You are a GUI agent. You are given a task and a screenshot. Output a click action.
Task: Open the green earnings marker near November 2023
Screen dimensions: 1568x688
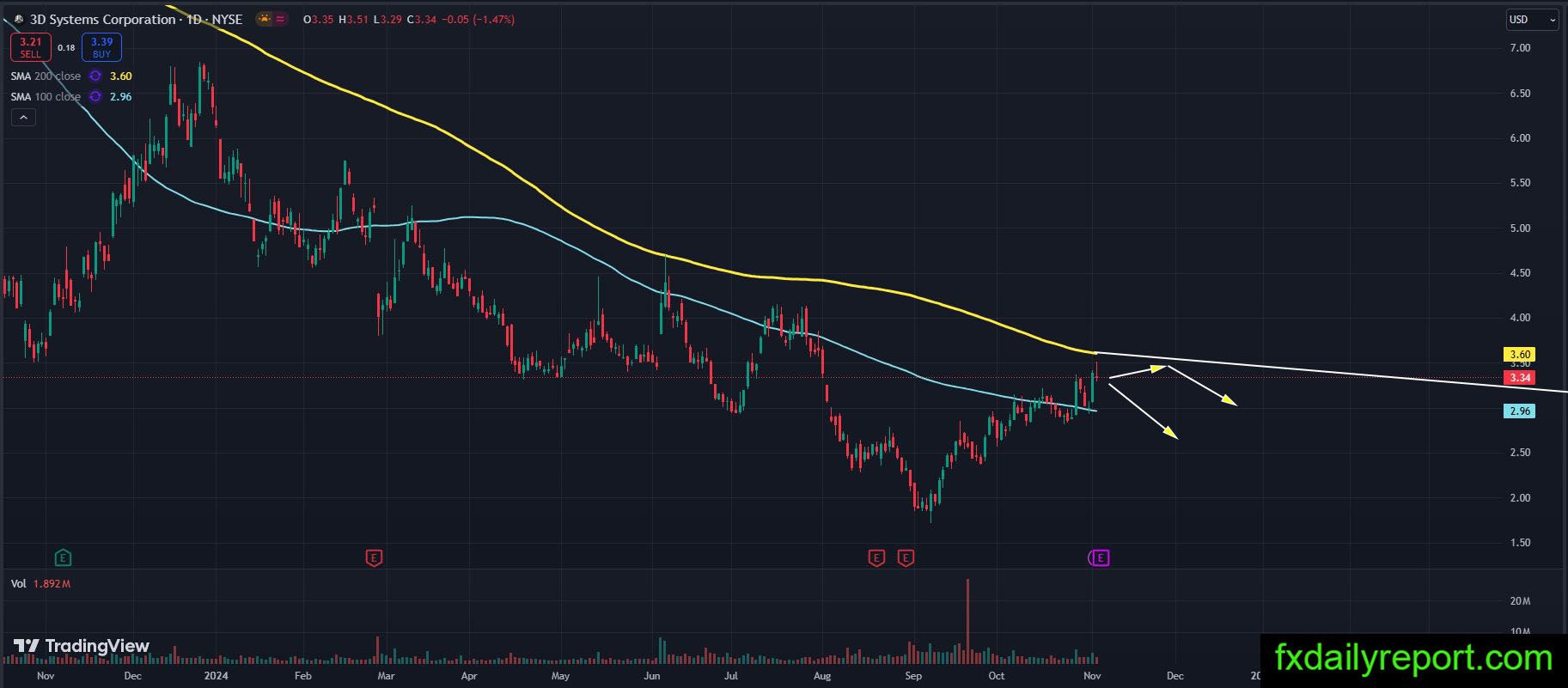click(63, 558)
